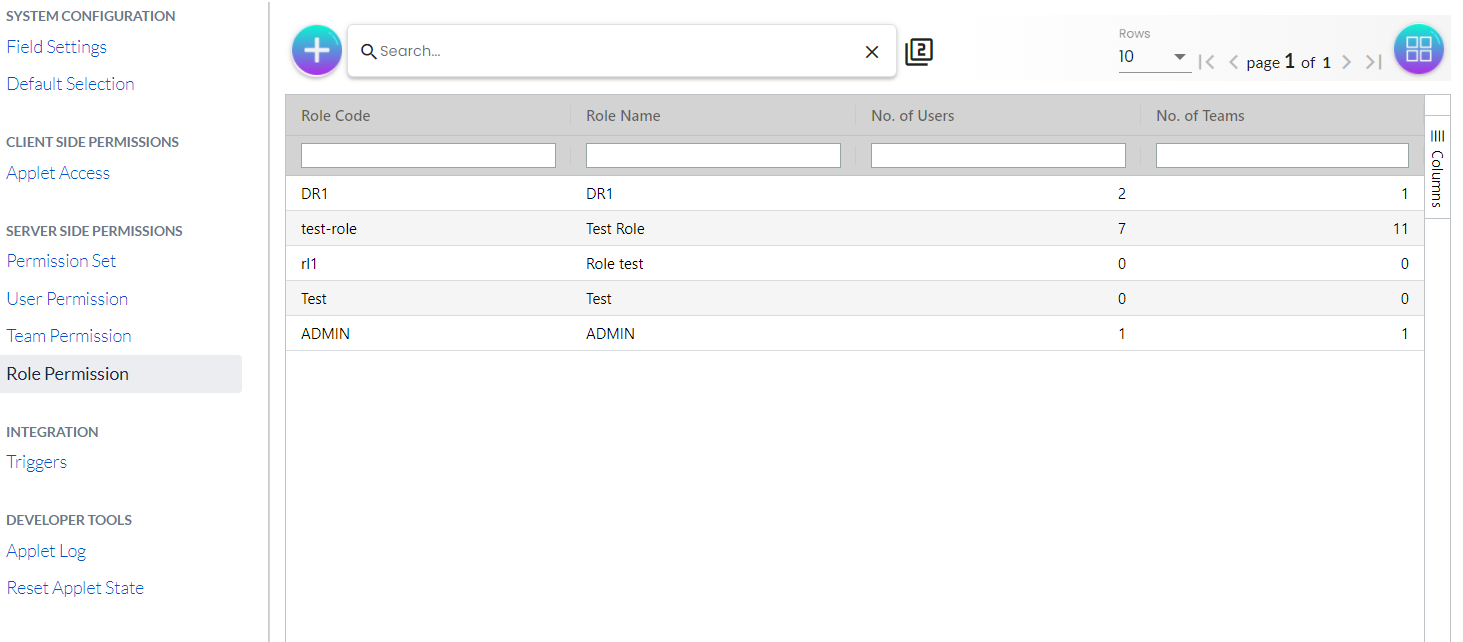Go to the previous page arrow
This screenshot has width=1463, height=642.
point(1233,62)
